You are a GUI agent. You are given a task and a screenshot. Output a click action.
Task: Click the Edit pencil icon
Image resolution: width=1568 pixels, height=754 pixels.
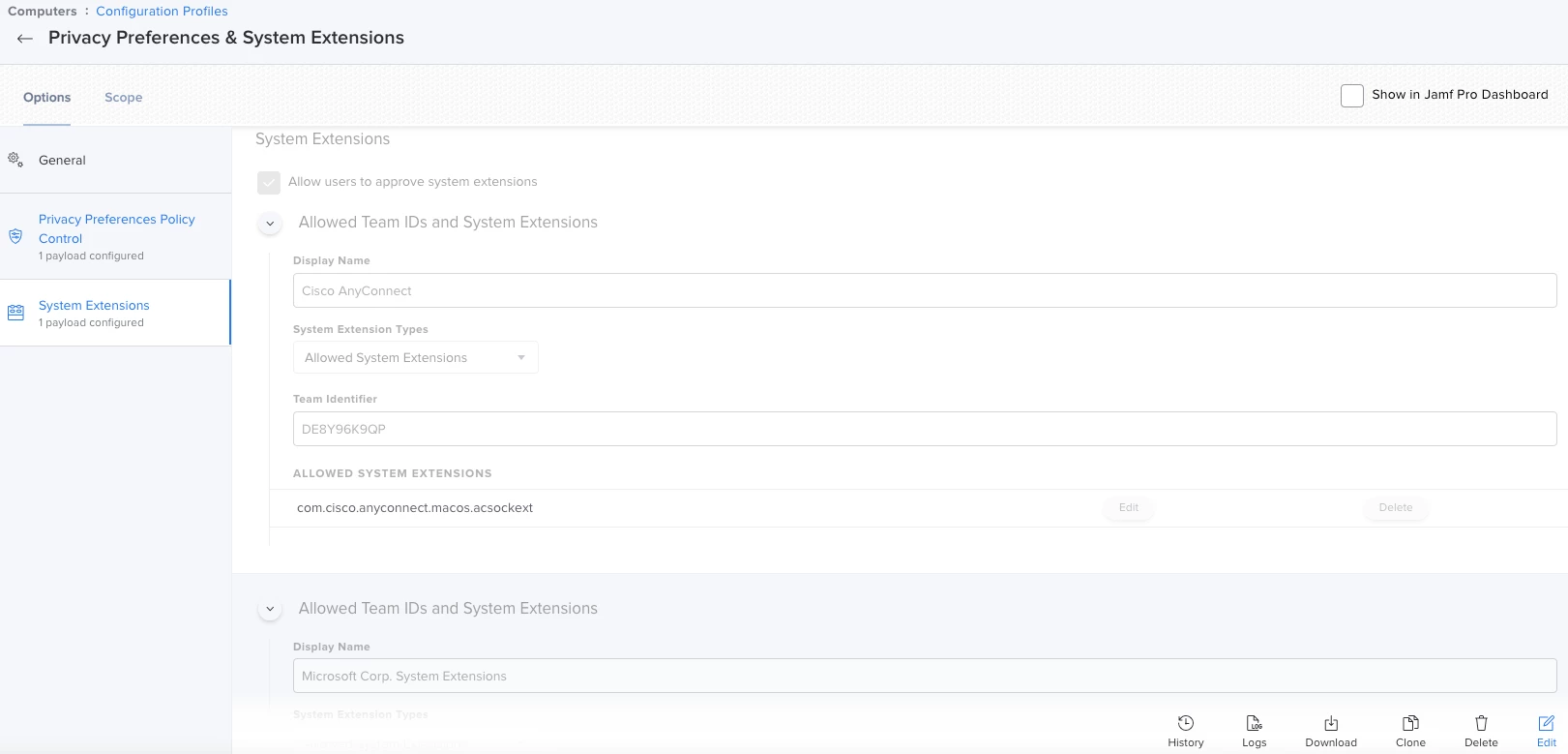click(x=1546, y=723)
